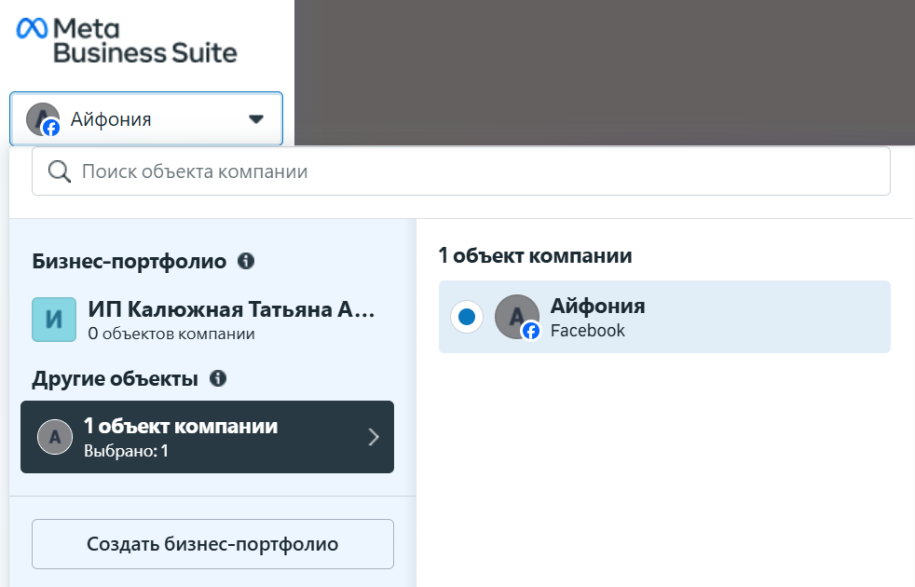Click the avatar in the top Айфония selector
915x587 pixels.
(x=42, y=119)
